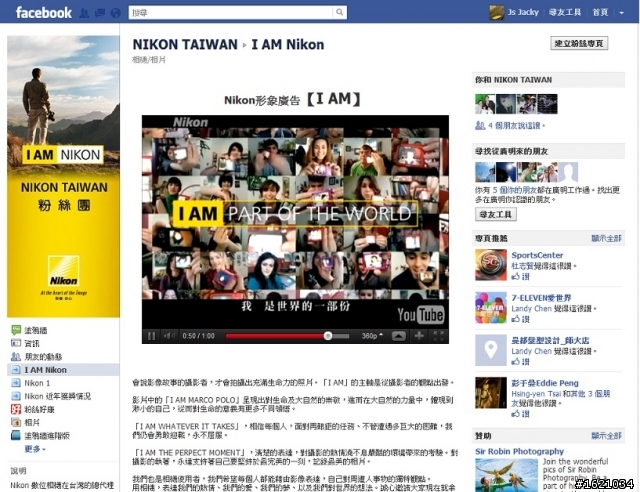Like the place page with map pin
This screenshot has width=640, height=492.
tap(520, 361)
